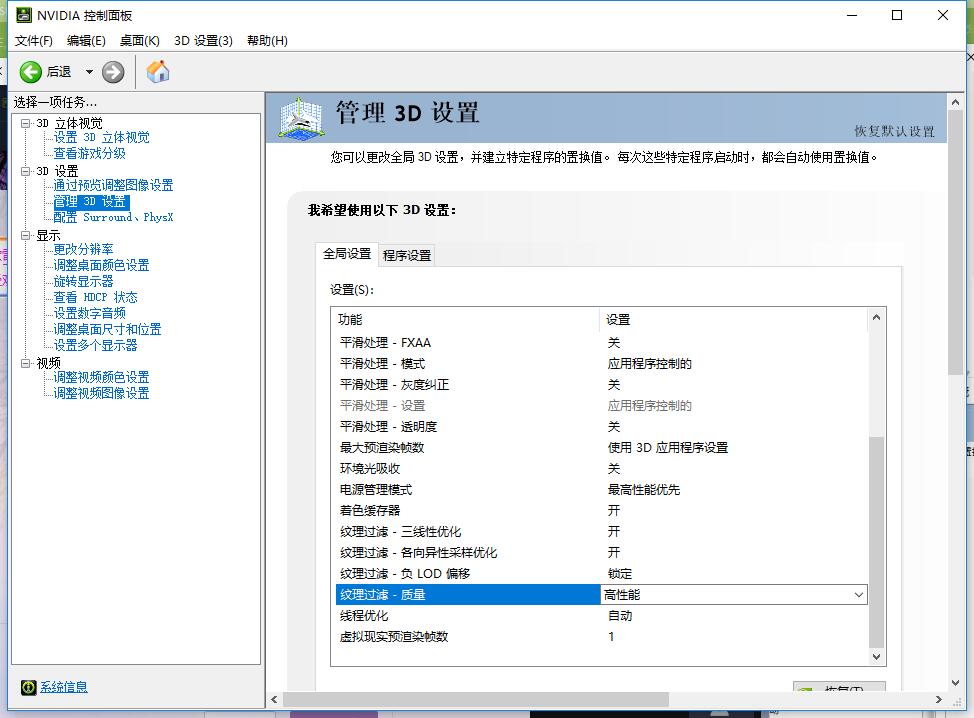Viewport: 974px width, 718px height.
Task: Click horizontal scrollbar left arrow
Action: (275, 699)
